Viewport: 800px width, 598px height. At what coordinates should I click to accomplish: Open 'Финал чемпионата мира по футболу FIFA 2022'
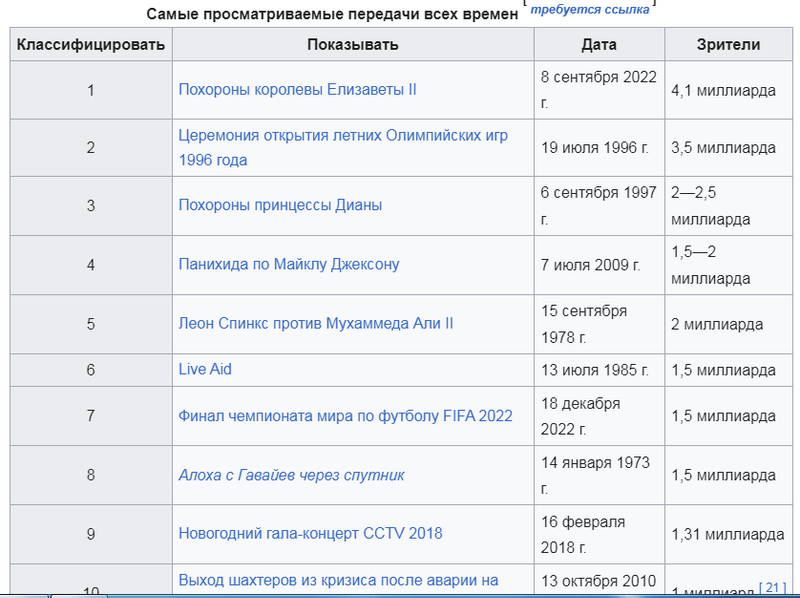(345, 416)
